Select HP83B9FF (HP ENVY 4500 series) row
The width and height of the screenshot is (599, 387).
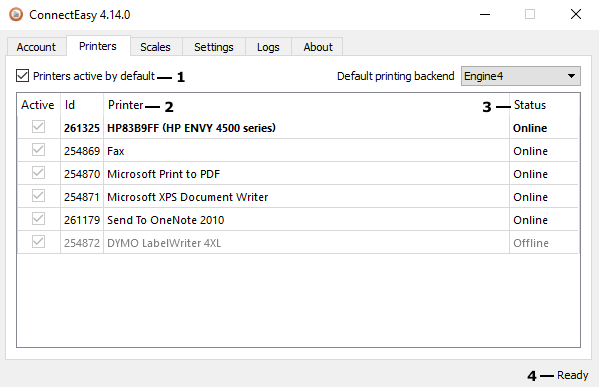[x=298, y=128]
